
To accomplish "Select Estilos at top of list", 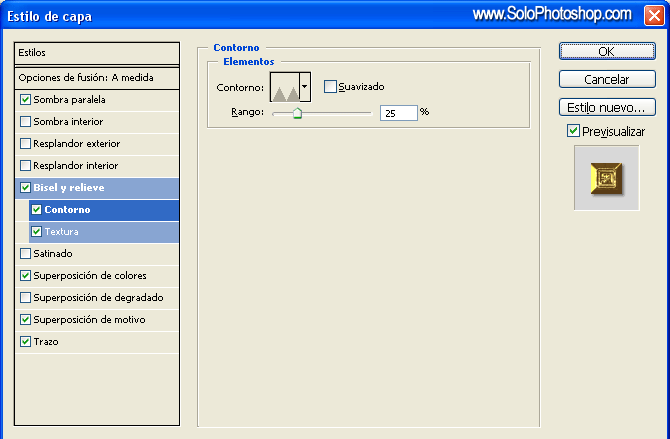I will tap(98, 52).
